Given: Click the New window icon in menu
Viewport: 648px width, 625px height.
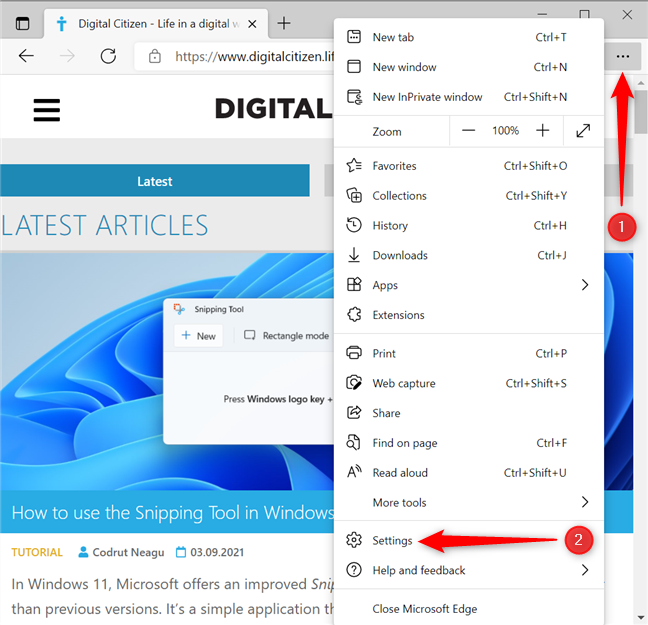Looking at the screenshot, I should (x=354, y=67).
